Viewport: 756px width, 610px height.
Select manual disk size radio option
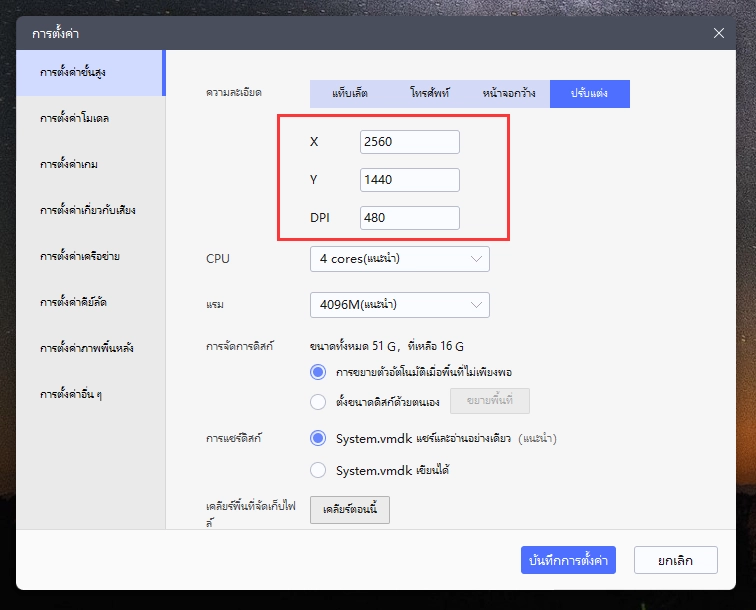point(319,402)
